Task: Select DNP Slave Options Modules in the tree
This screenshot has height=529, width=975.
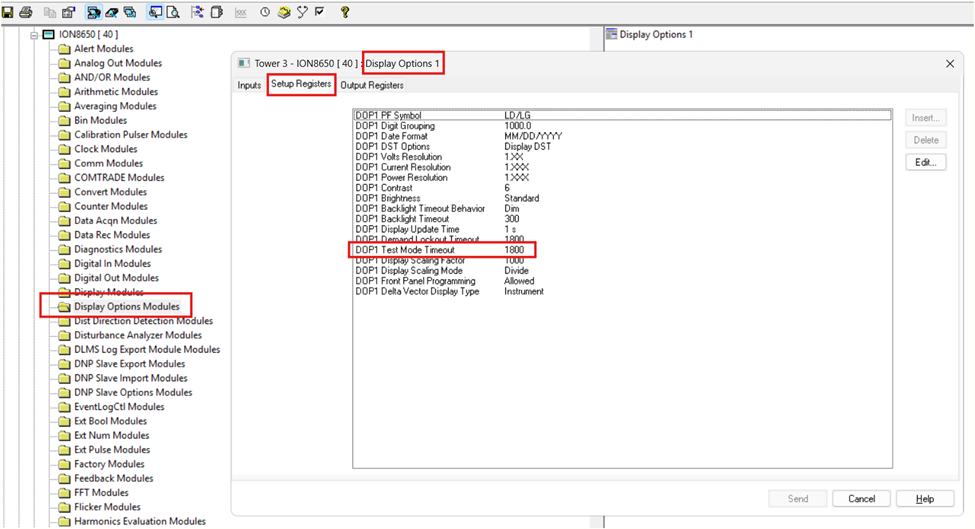Action: 133,392
